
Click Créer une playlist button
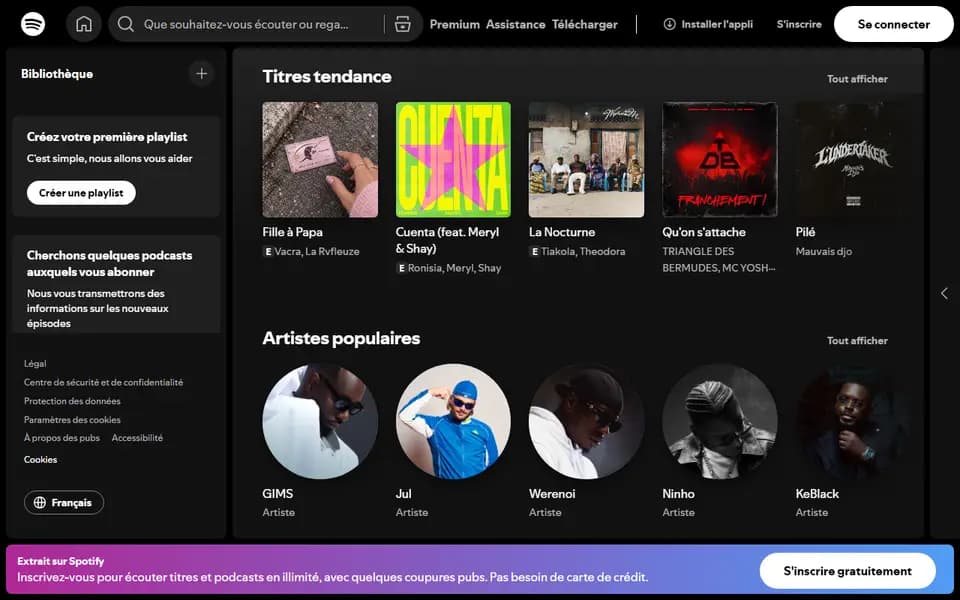tap(81, 193)
